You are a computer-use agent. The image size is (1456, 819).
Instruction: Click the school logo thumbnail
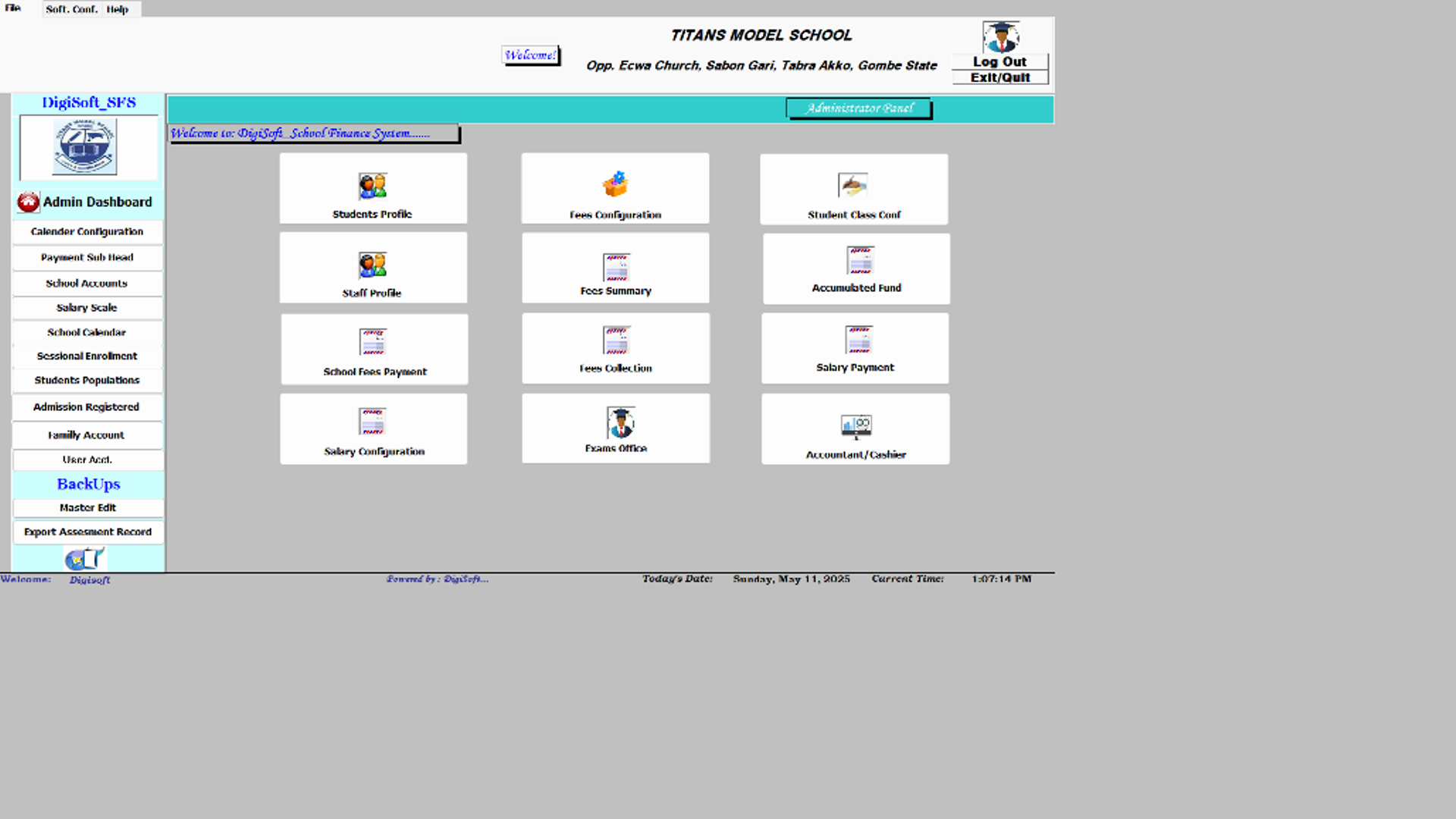pos(85,146)
